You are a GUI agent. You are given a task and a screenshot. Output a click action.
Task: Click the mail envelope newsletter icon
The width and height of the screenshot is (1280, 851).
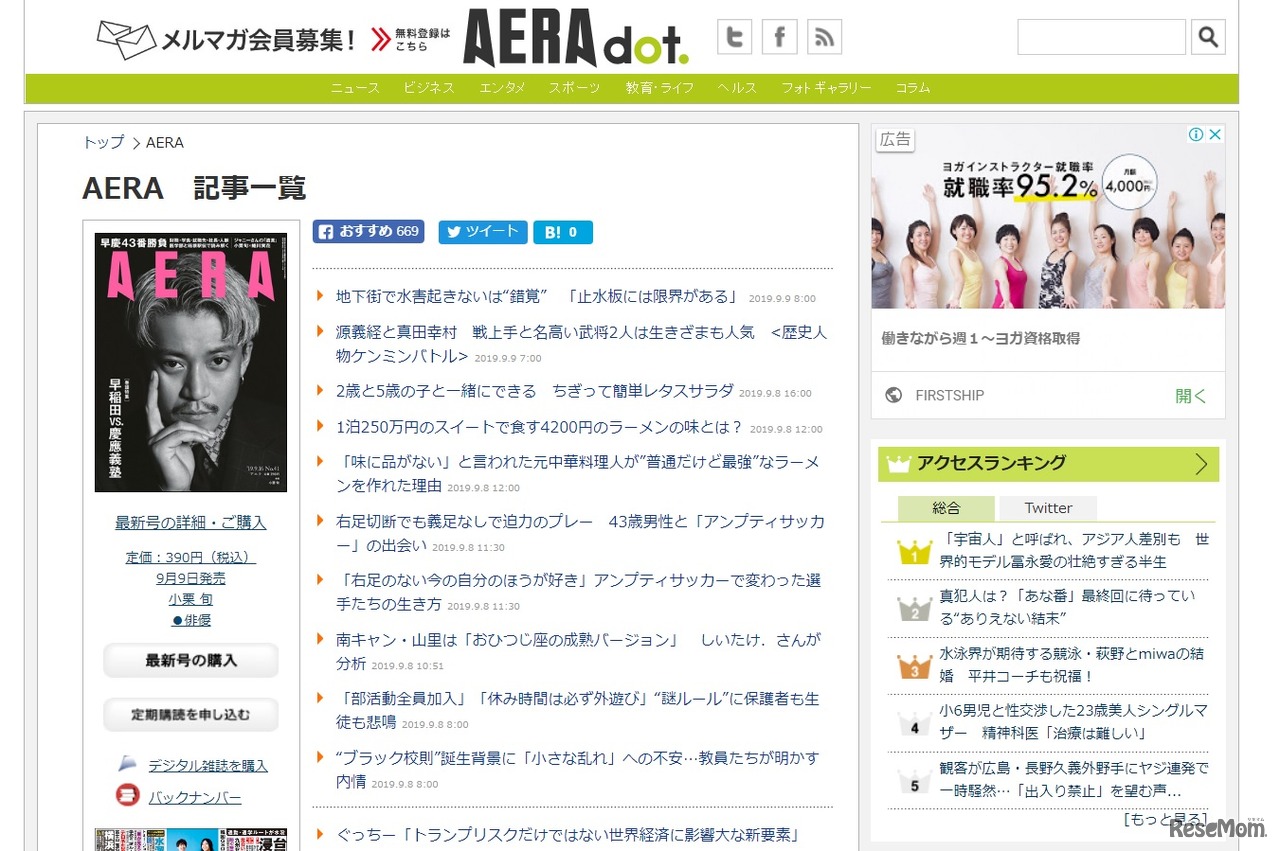(x=126, y=40)
